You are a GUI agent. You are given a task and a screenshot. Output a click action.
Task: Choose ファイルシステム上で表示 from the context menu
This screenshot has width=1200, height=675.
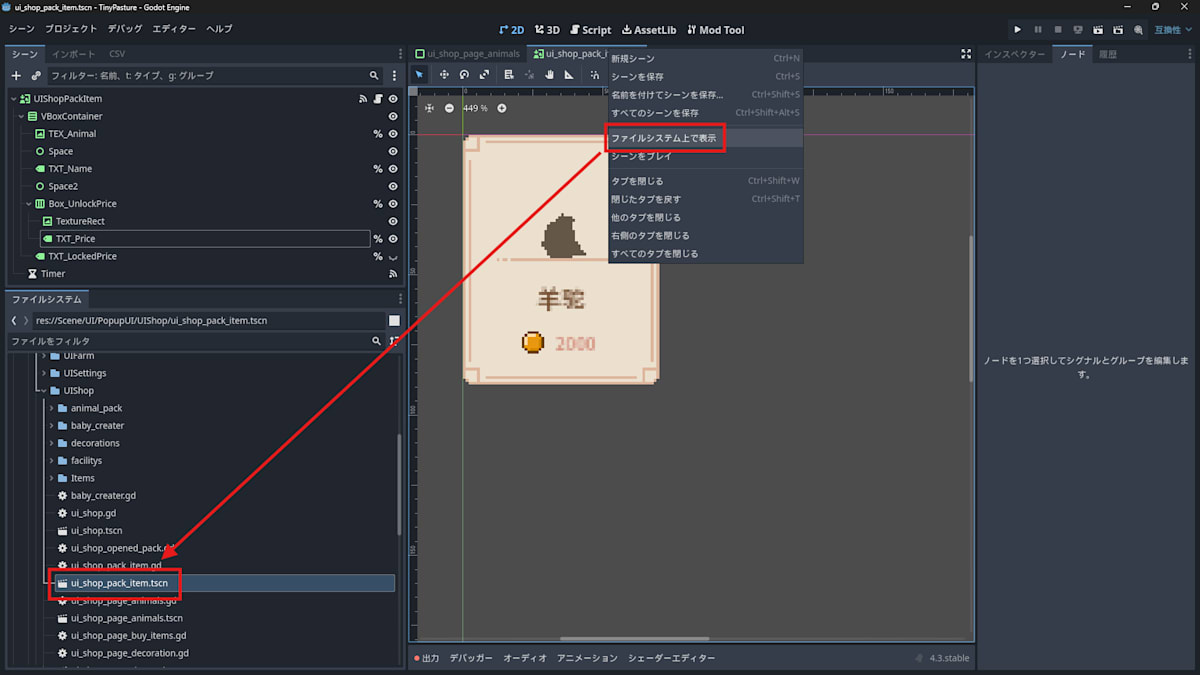click(706, 138)
